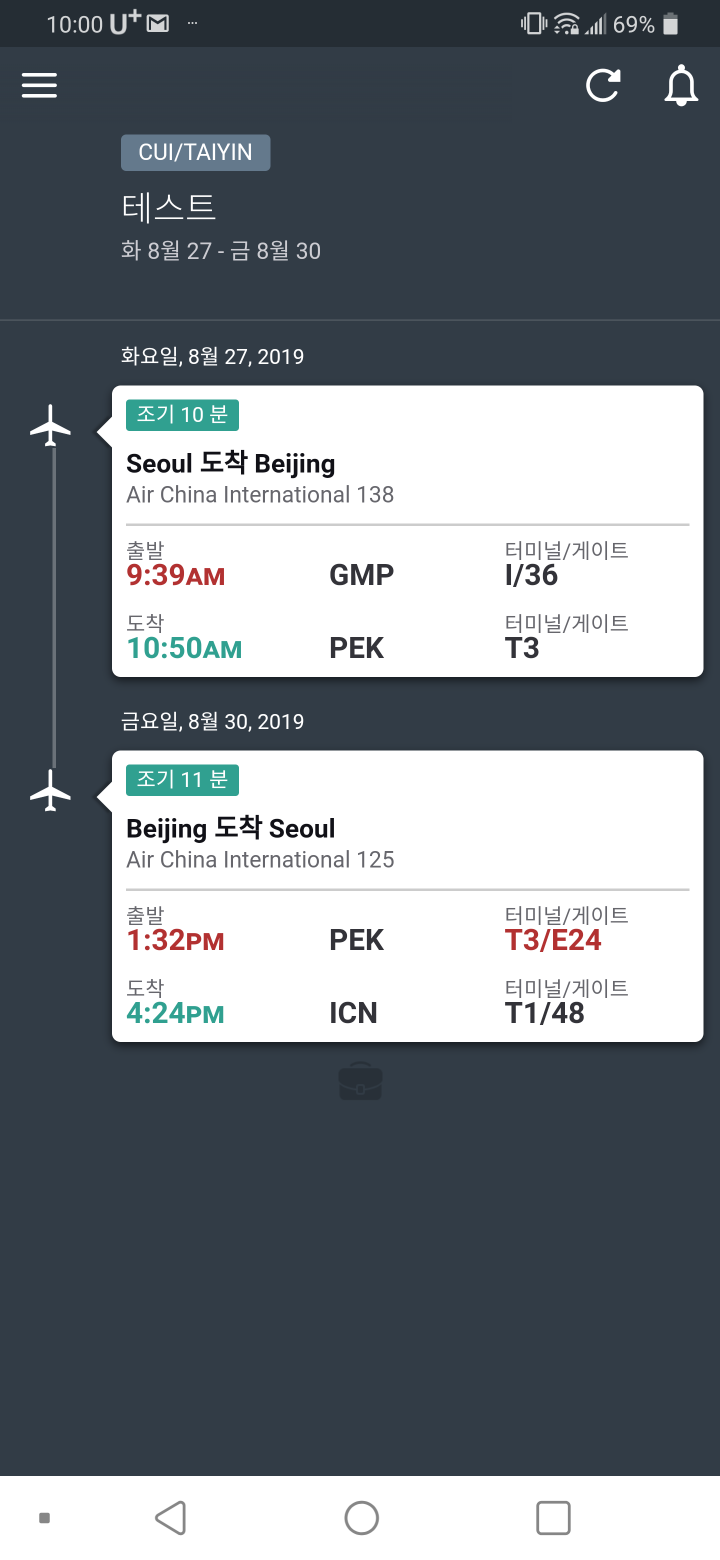This screenshot has height=1560, width=720.
Task: Tap the airplane icon for August 30 flight
Action: [x=51, y=791]
